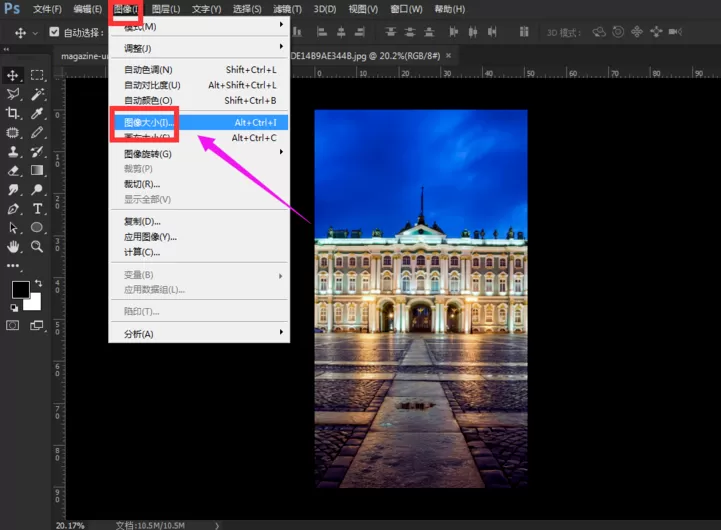The width and height of the screenshot is (721, 530).
Task: Toggle Quick Mask mode icon
Action: click(x=12, y=325)
